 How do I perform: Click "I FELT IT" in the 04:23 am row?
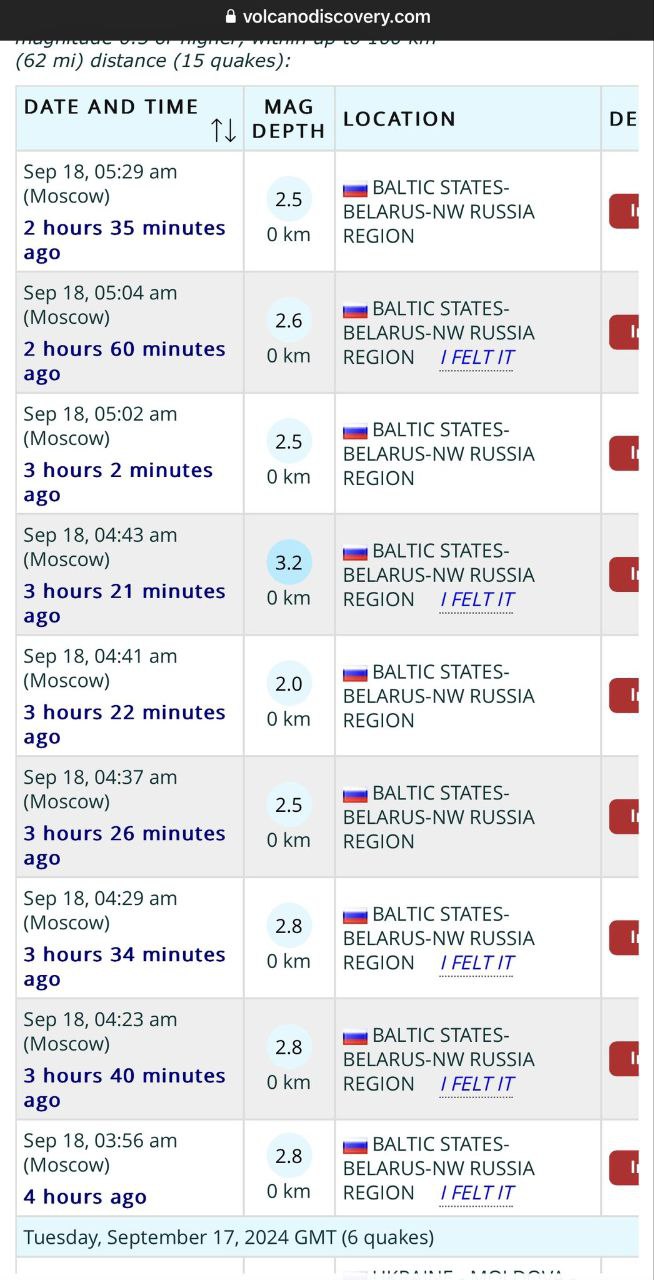[x=476, y=1084]
